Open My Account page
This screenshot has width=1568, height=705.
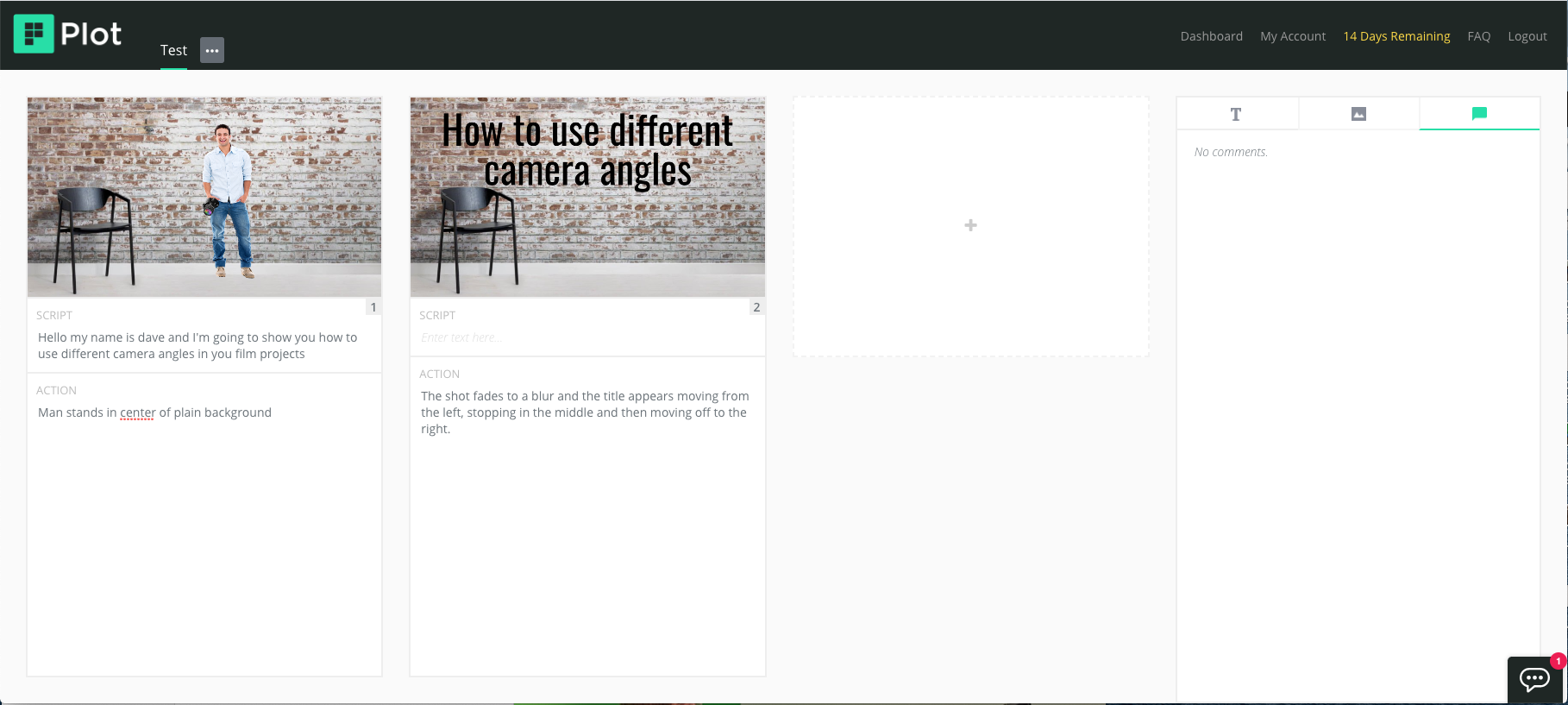1292,36
